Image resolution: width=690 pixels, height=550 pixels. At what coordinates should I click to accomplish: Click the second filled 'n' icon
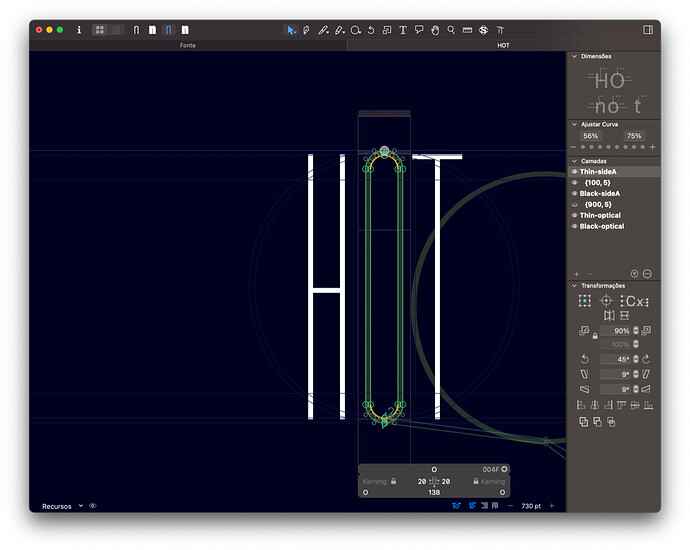(152, 30)
